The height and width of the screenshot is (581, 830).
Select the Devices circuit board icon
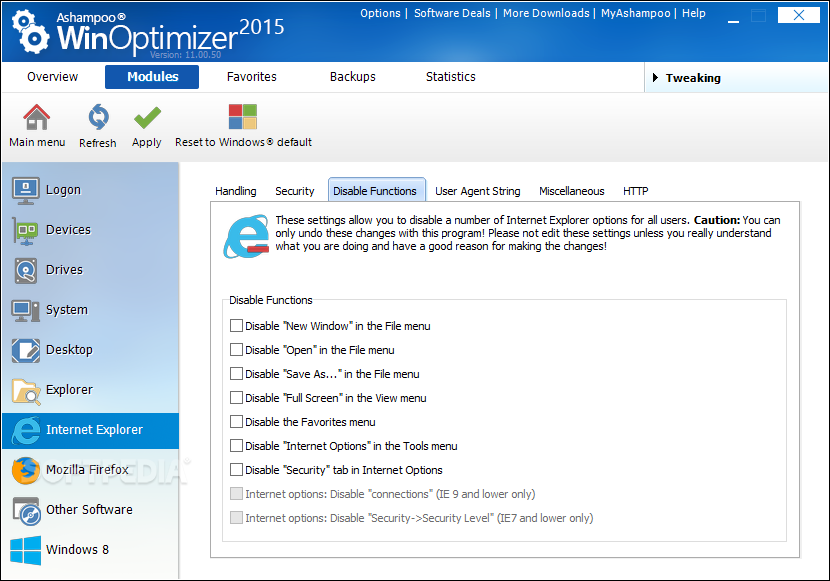25,231
